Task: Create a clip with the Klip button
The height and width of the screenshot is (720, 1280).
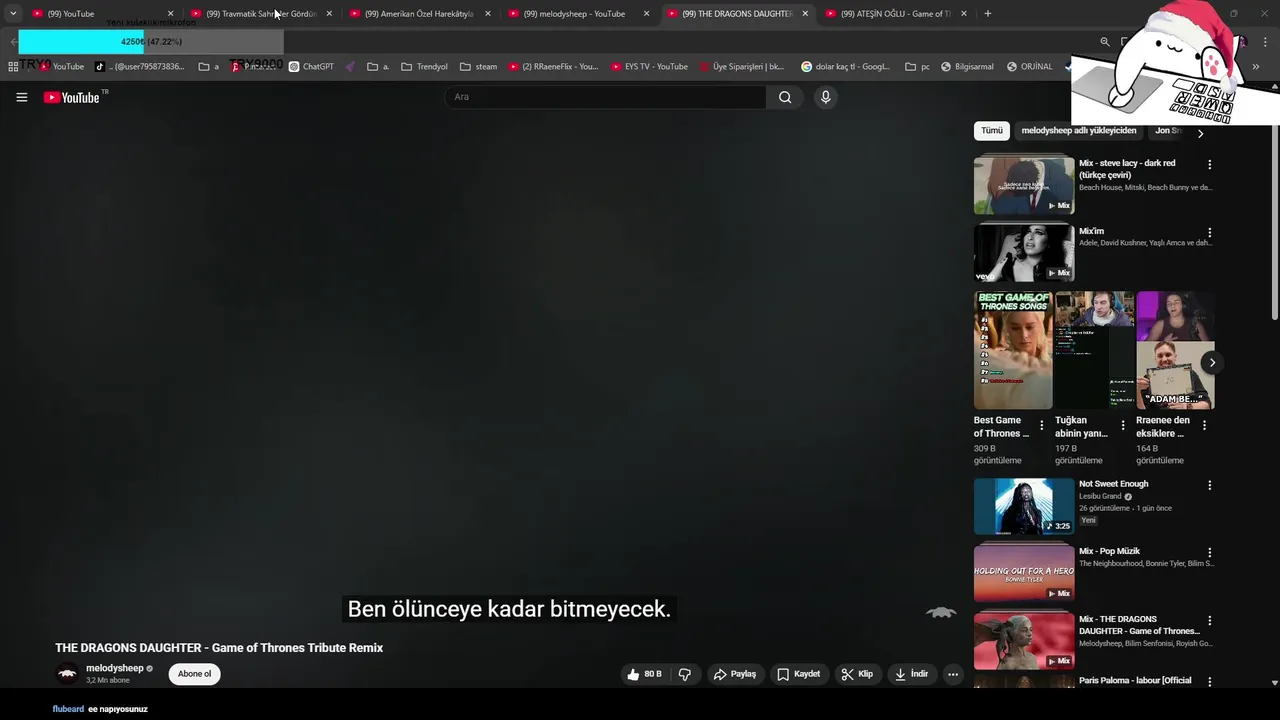Action: tap(857, 674)
